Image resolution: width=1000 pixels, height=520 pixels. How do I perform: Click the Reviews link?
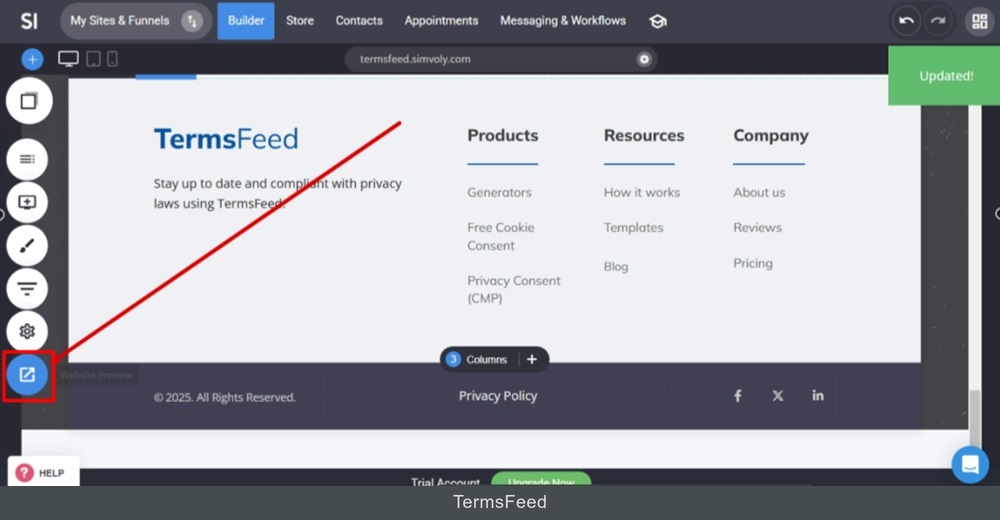[x=757, y=227]
